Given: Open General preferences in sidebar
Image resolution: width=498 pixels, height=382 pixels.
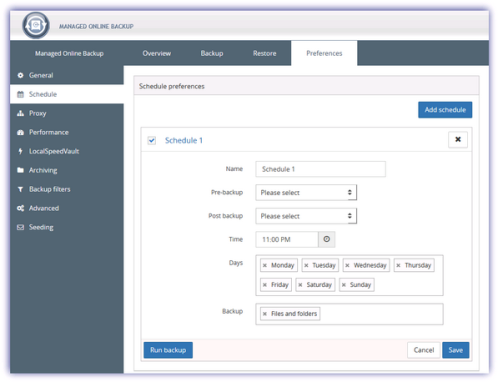Looking at the screenshot, I should click(67, 75).
